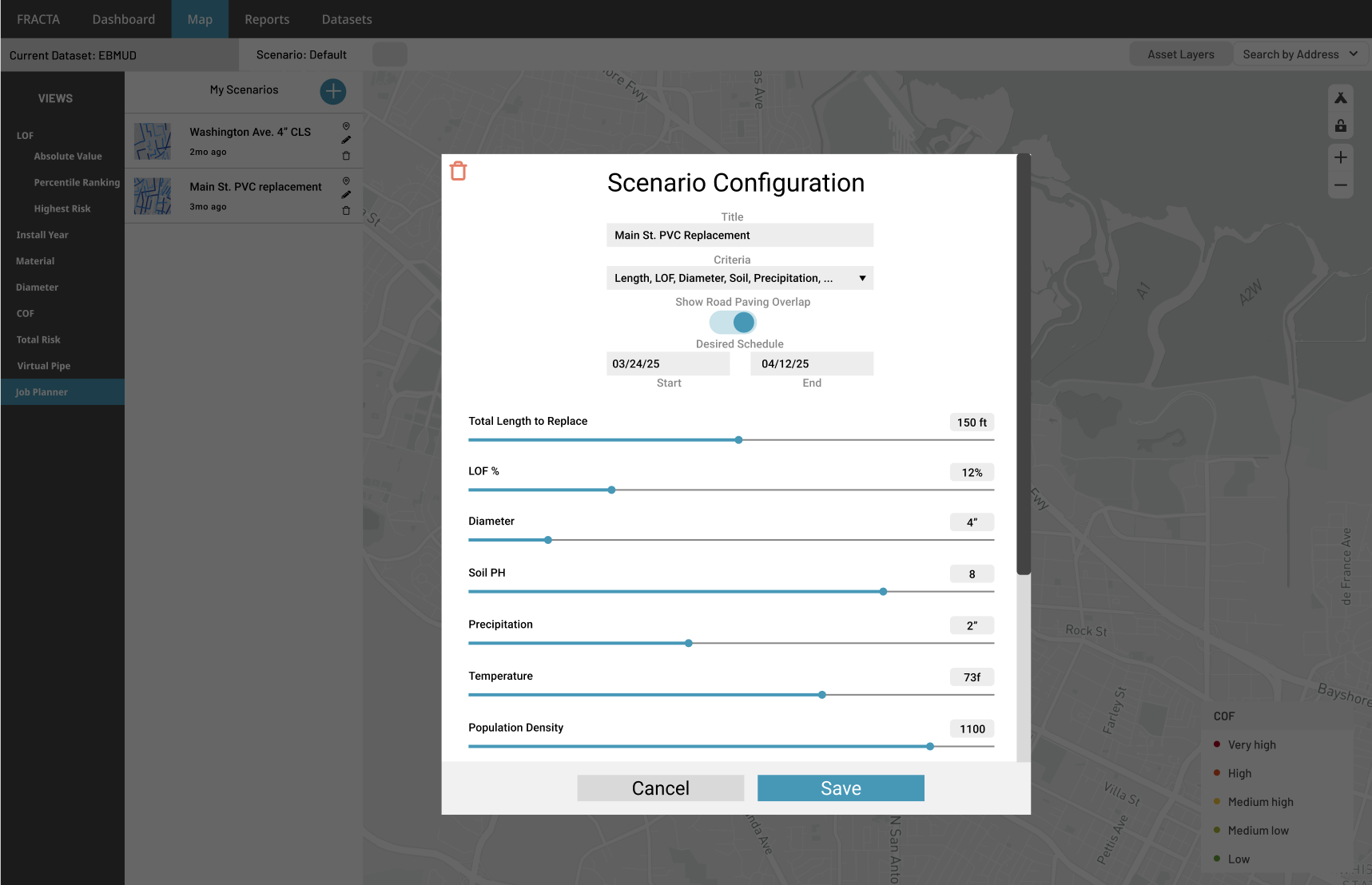The image size is (1372, 885).
Task: Adjust Total Length to Replace slider
Action: pos(739,440)
